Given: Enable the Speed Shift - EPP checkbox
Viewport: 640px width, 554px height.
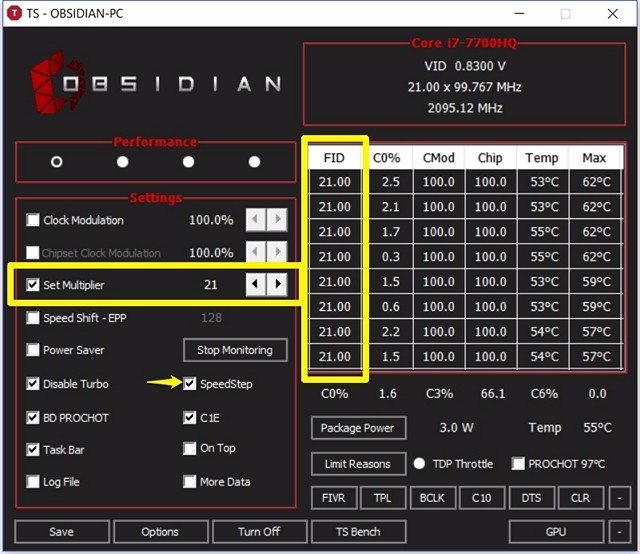Looking at the screenshot, I should coord(34,318).
